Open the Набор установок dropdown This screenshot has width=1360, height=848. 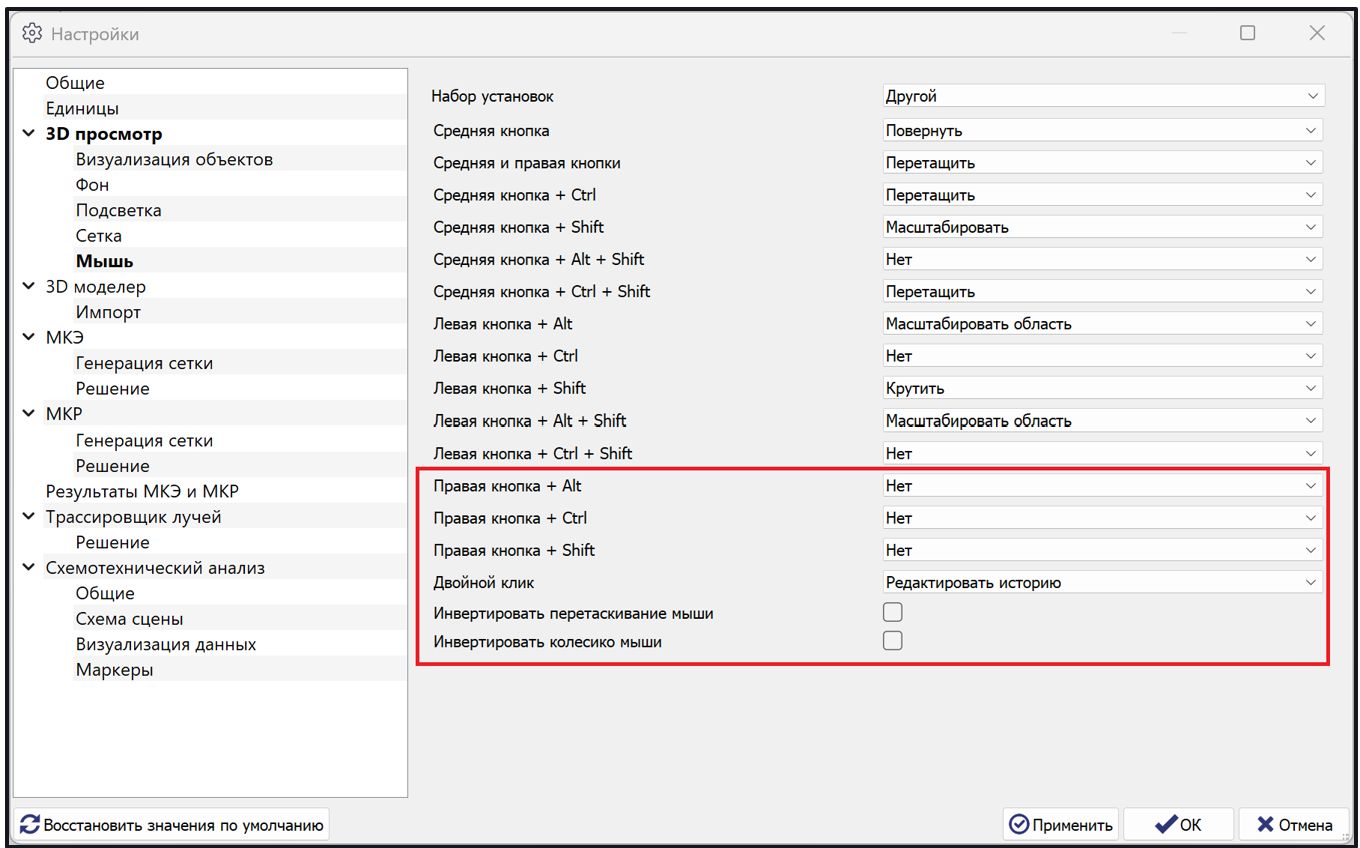(1103, 97)
